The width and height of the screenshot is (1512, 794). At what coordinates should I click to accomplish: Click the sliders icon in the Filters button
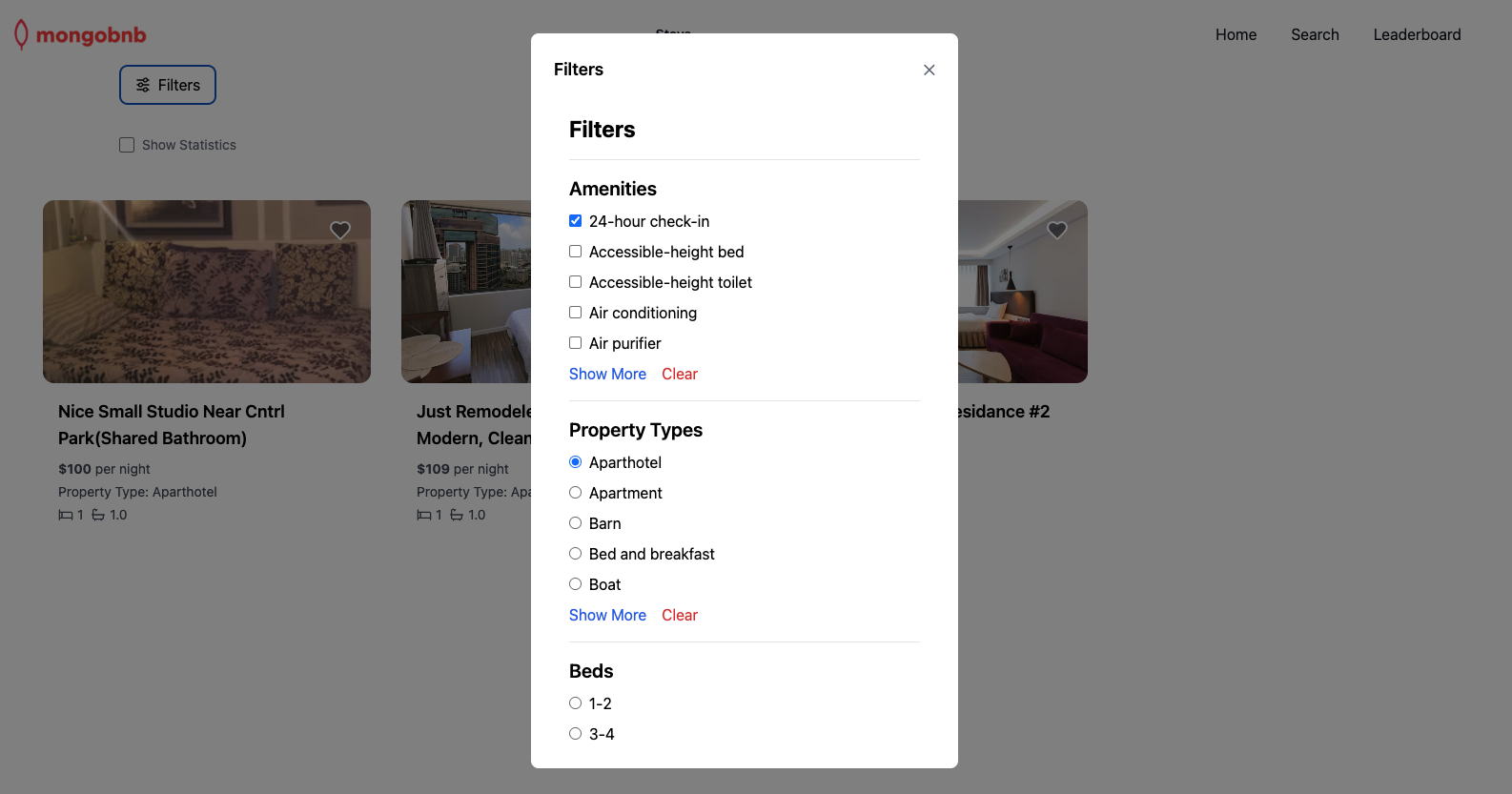point(143,85)
